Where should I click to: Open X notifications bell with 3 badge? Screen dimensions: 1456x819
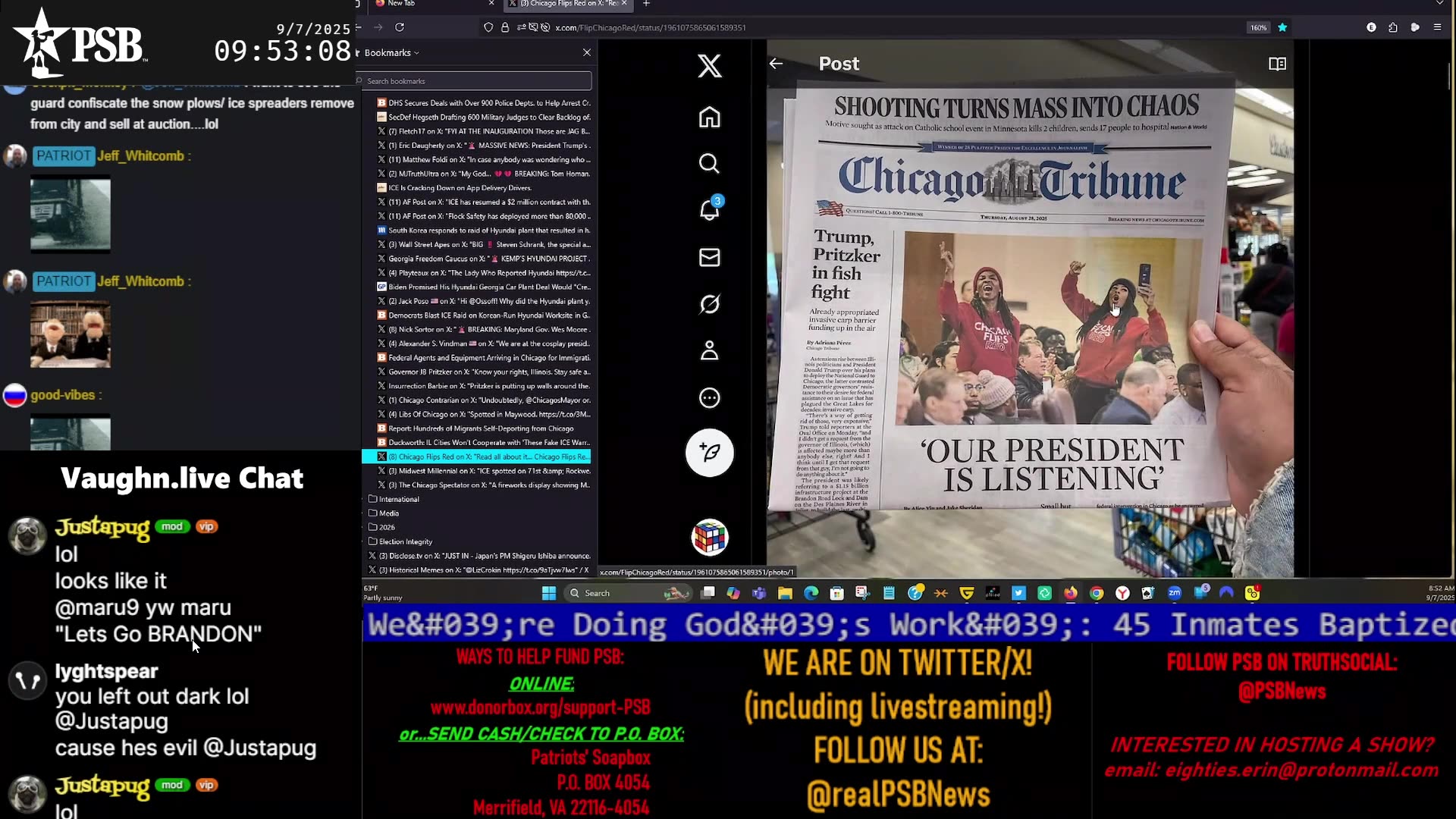tap(710, 209)
